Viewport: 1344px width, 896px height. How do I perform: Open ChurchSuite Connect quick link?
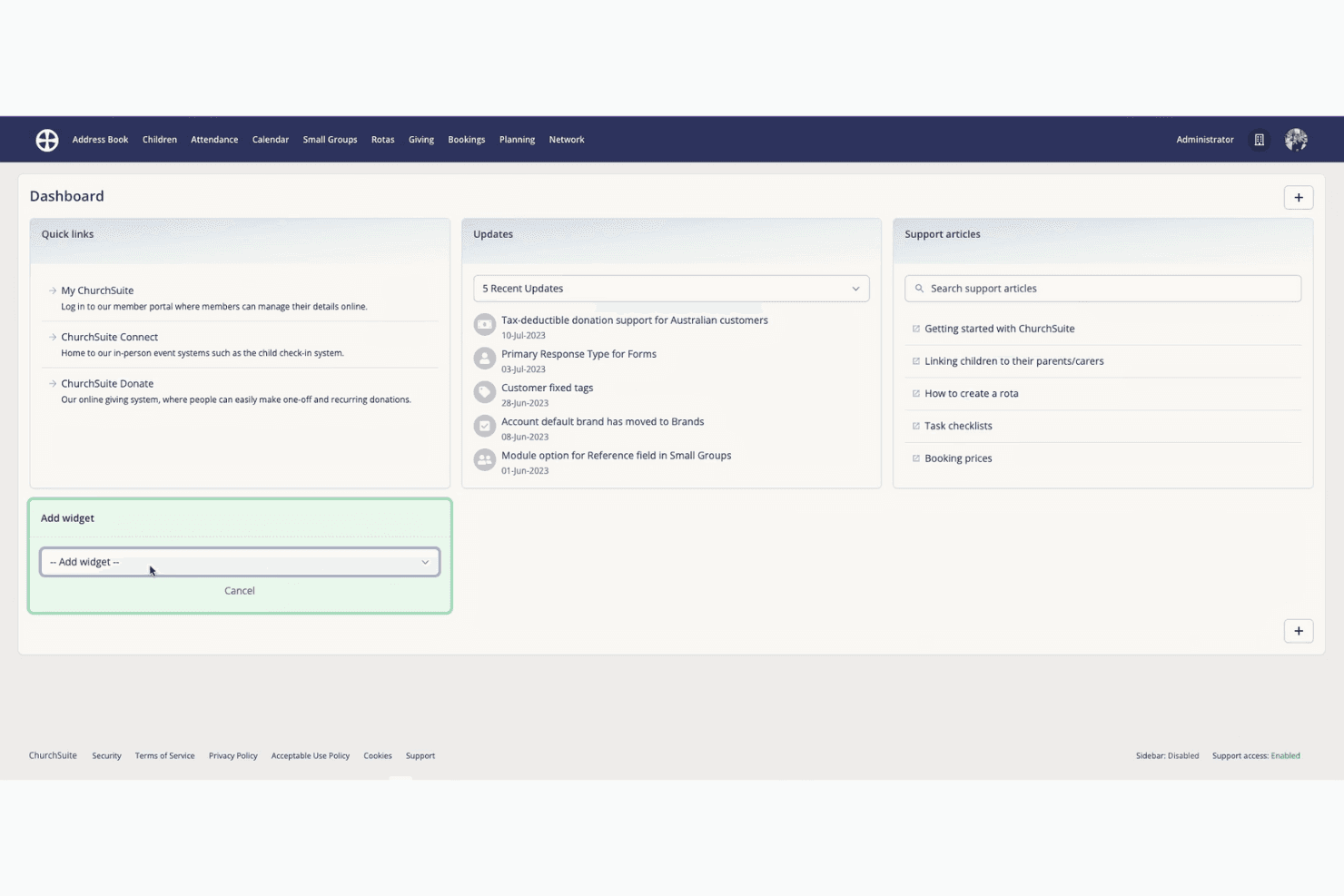[109, 337]
